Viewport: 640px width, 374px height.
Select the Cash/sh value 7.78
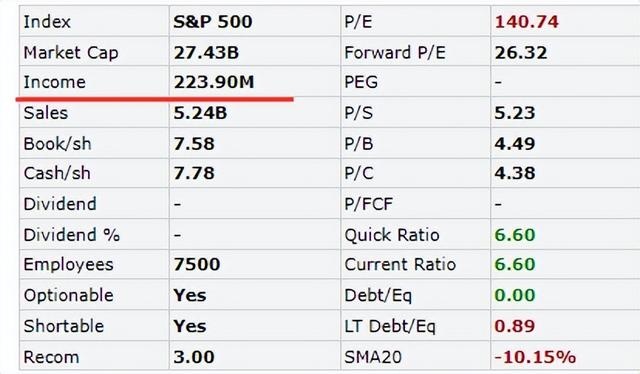(x=194, y=173)
